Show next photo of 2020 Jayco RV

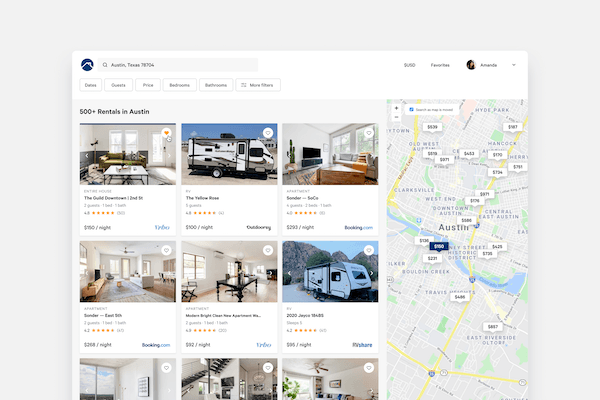tap(371, 271)
